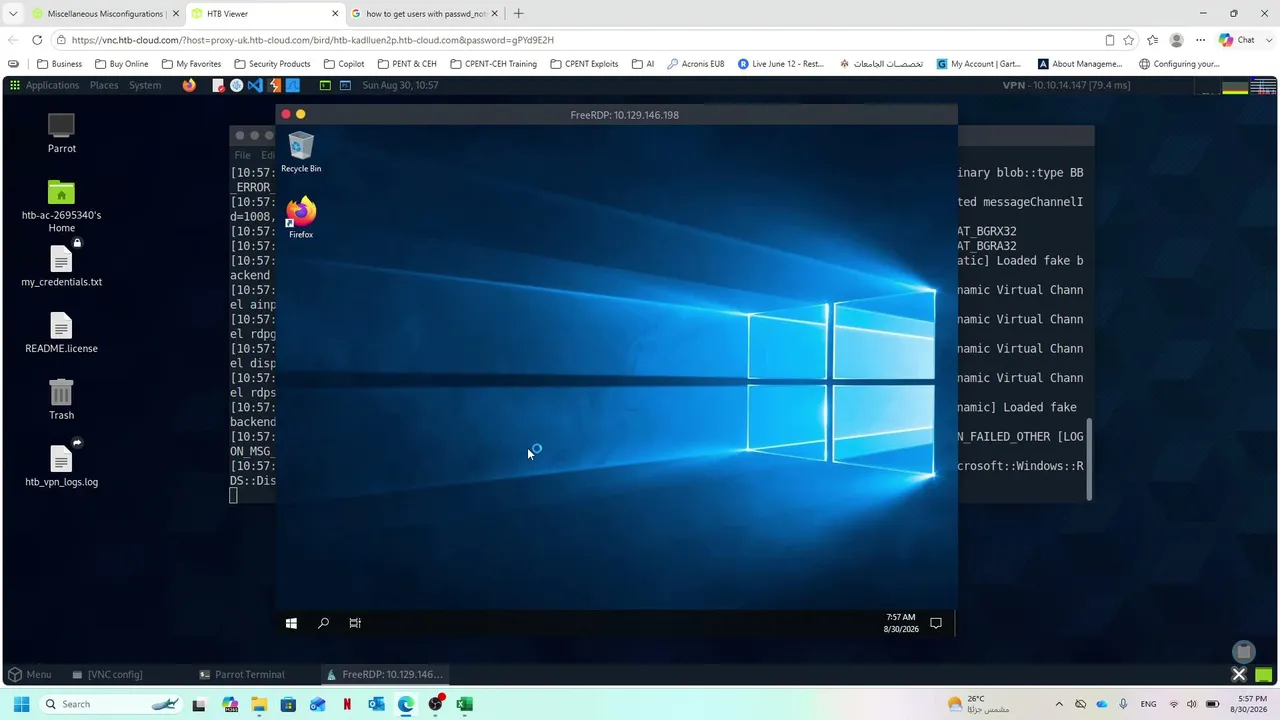Open the volume control in host tray
Image resolution: width=1280 pixels, height=720 pixels.
tap(1191, 704)
